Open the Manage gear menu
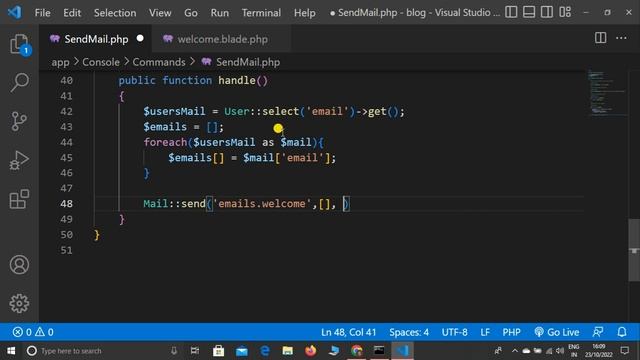640x360 pixels. pos(19,303)
